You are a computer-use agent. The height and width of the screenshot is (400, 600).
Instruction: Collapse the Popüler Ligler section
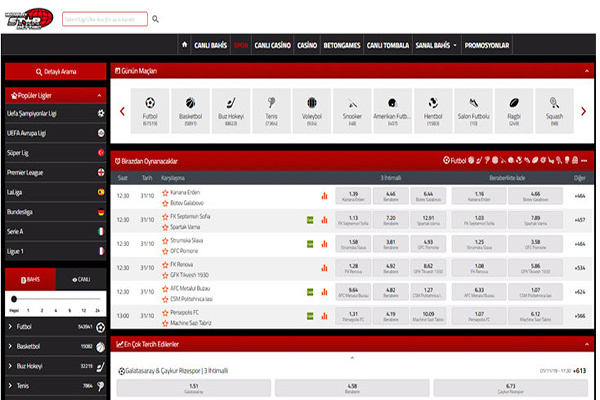click(99, 95)
